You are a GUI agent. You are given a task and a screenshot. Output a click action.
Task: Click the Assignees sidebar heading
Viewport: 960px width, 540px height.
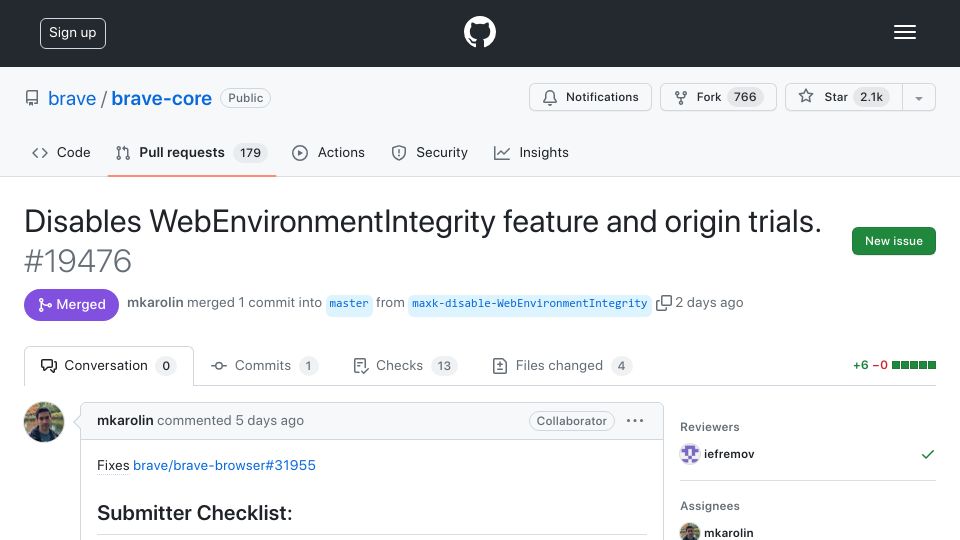pos(710,506)
